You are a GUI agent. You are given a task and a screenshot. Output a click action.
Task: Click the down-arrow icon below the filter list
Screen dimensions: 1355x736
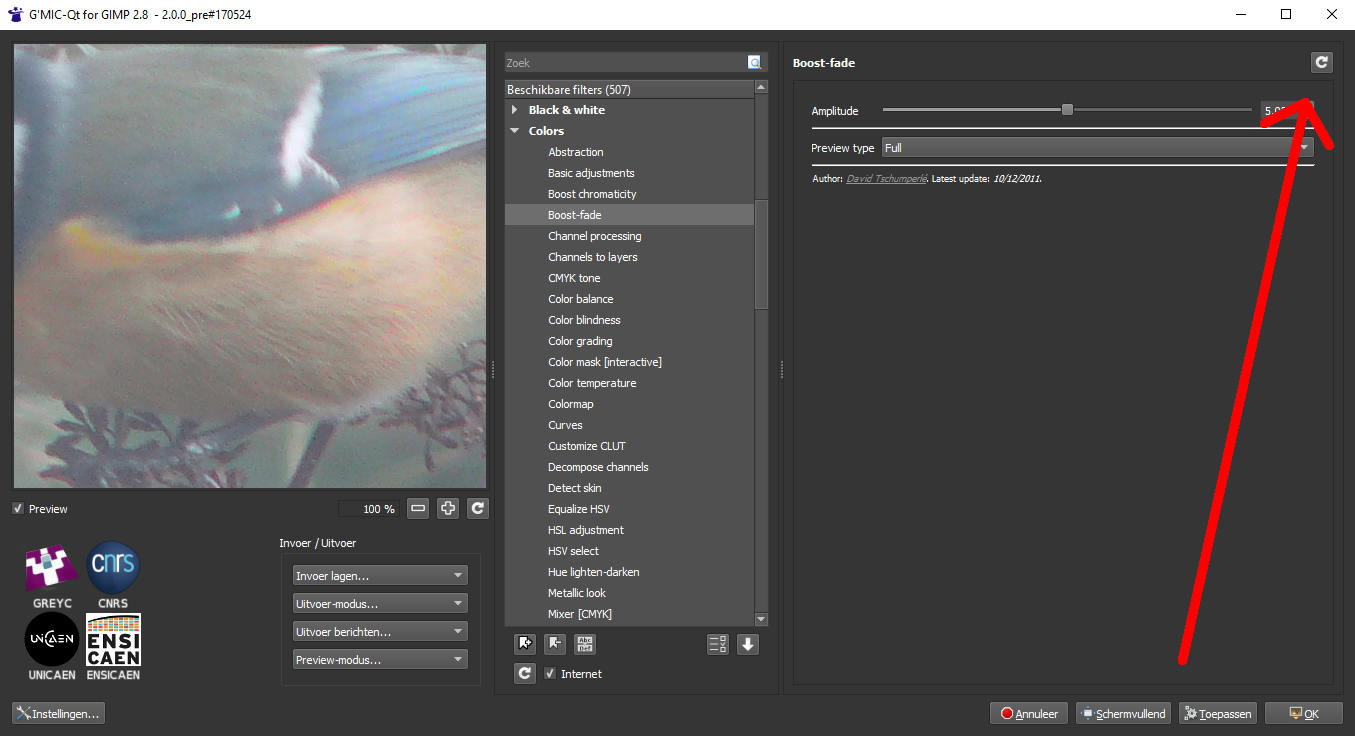(x=747, y=644)
